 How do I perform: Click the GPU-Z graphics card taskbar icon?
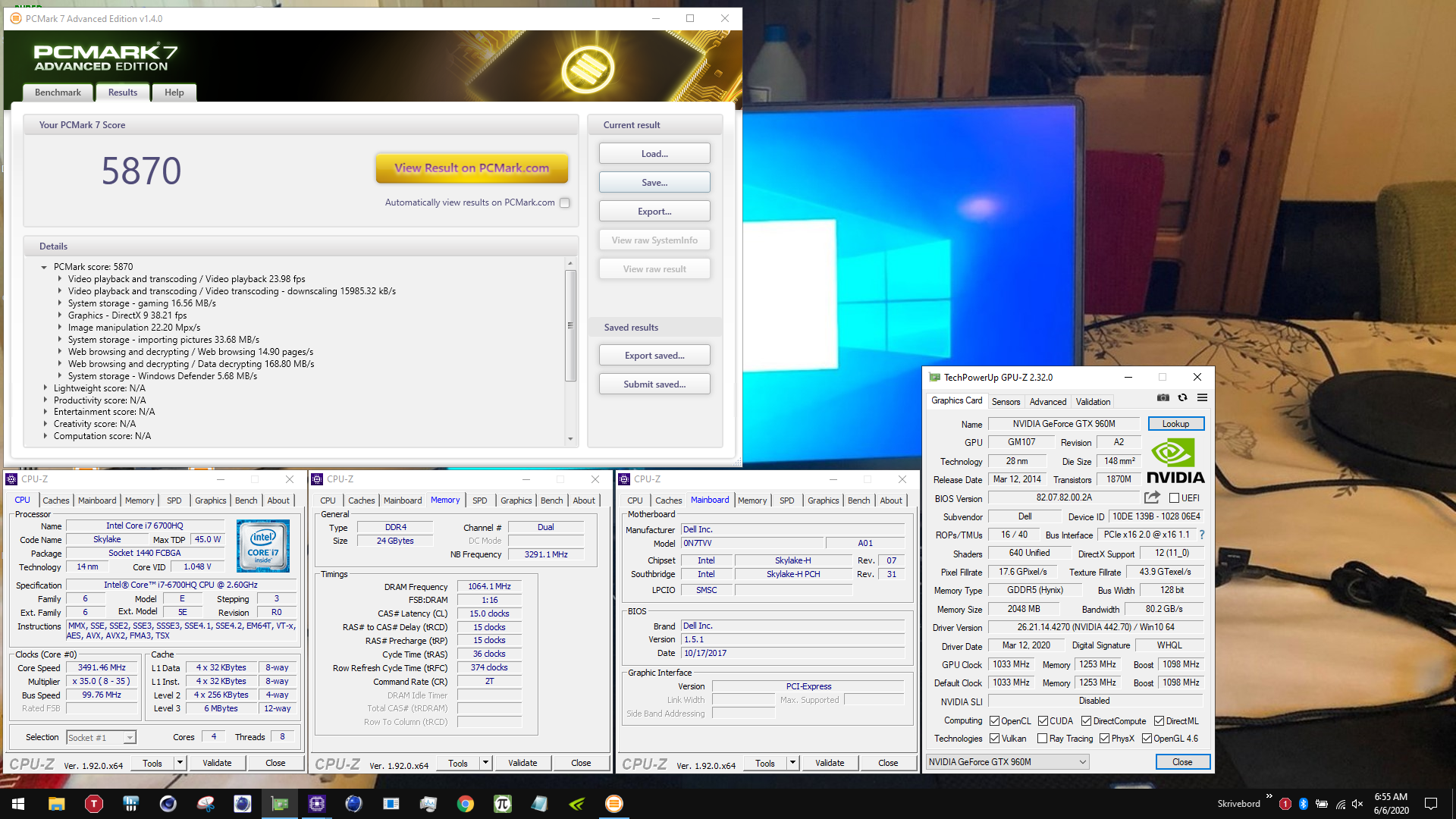(x=280, y=804)
